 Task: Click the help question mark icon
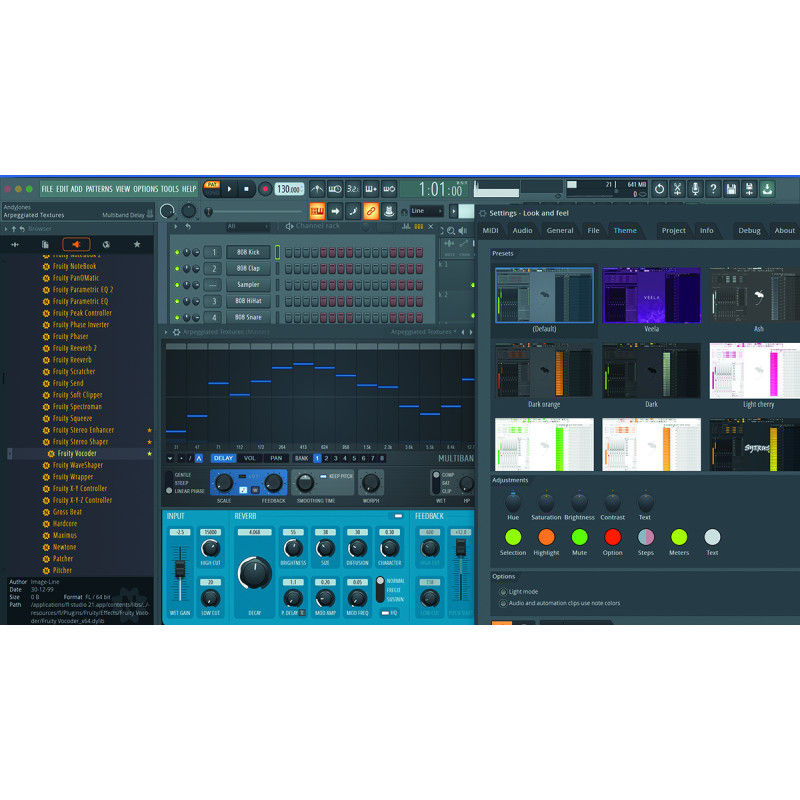tap(713, 189)
